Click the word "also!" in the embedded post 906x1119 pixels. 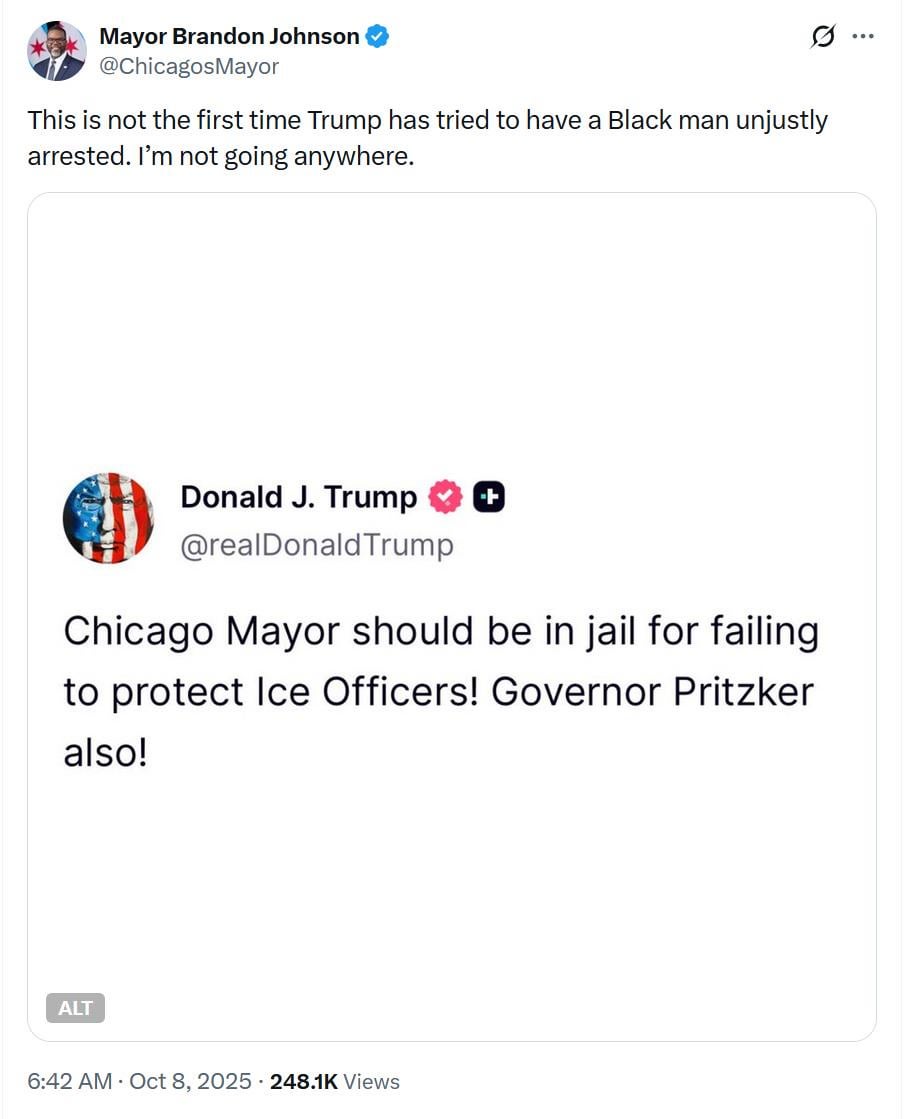click(x=105, y=752)
